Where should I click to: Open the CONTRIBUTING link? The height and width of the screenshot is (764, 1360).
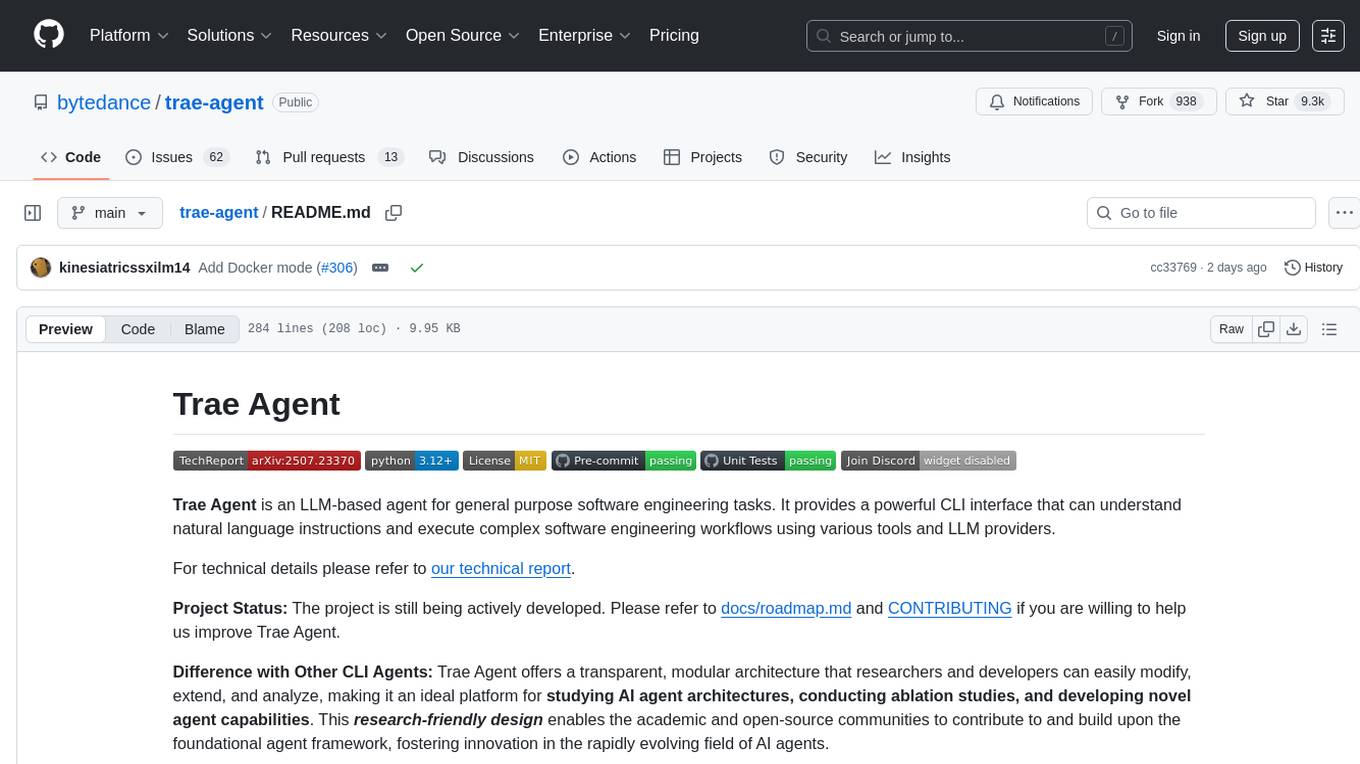tap(950, 608)
